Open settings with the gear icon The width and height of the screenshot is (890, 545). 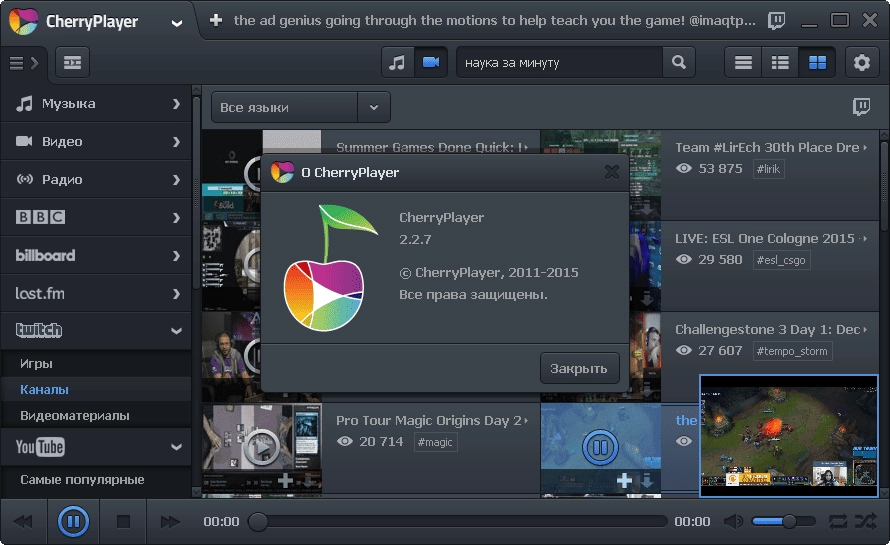862,62
